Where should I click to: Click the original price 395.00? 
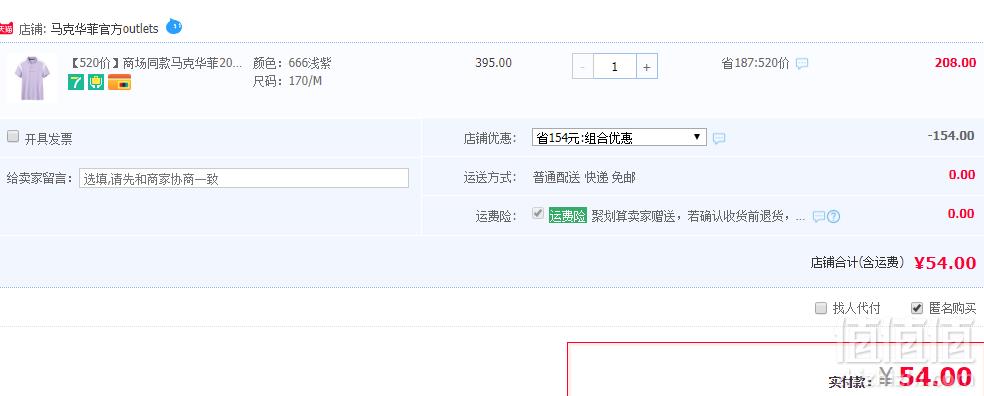(x=493, y=63)
